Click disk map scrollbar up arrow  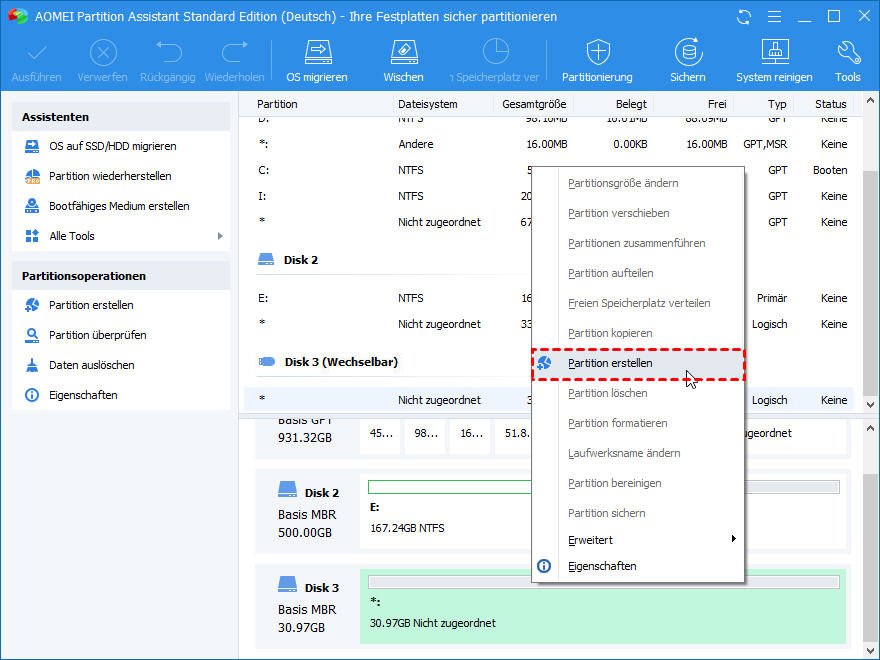coord(870,429)
